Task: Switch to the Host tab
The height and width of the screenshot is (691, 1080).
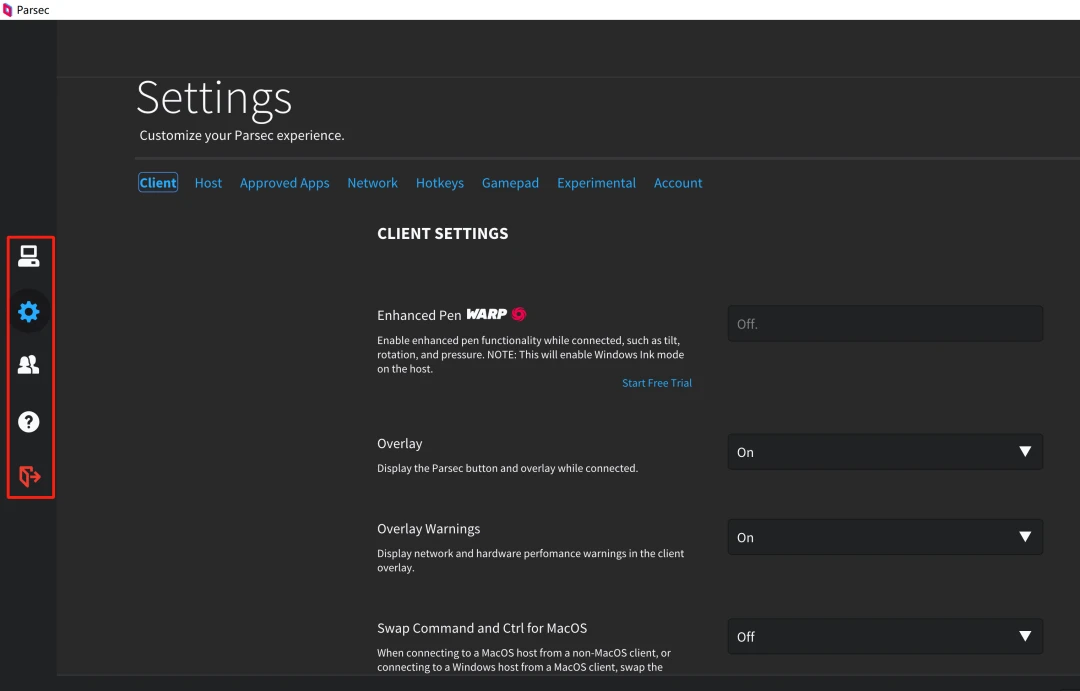Action: (208, 183)
